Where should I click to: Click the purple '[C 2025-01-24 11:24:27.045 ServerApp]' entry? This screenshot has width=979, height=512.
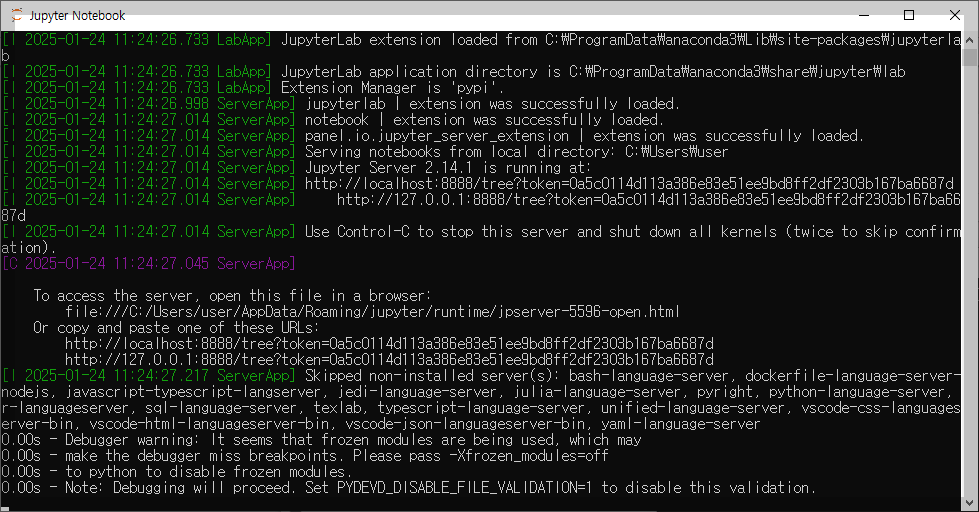(x=149, y=263)
